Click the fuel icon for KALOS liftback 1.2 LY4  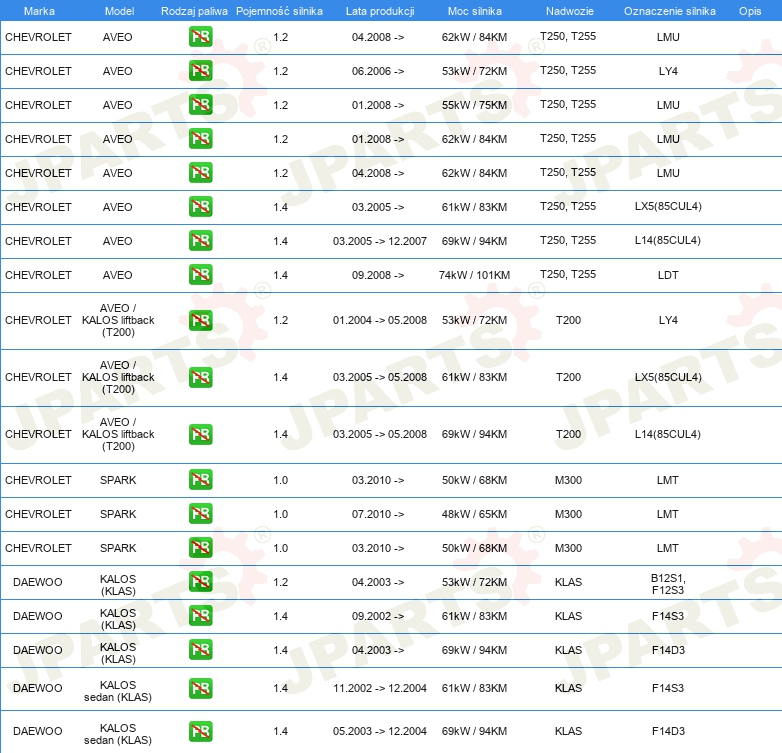tap(200, 320)
